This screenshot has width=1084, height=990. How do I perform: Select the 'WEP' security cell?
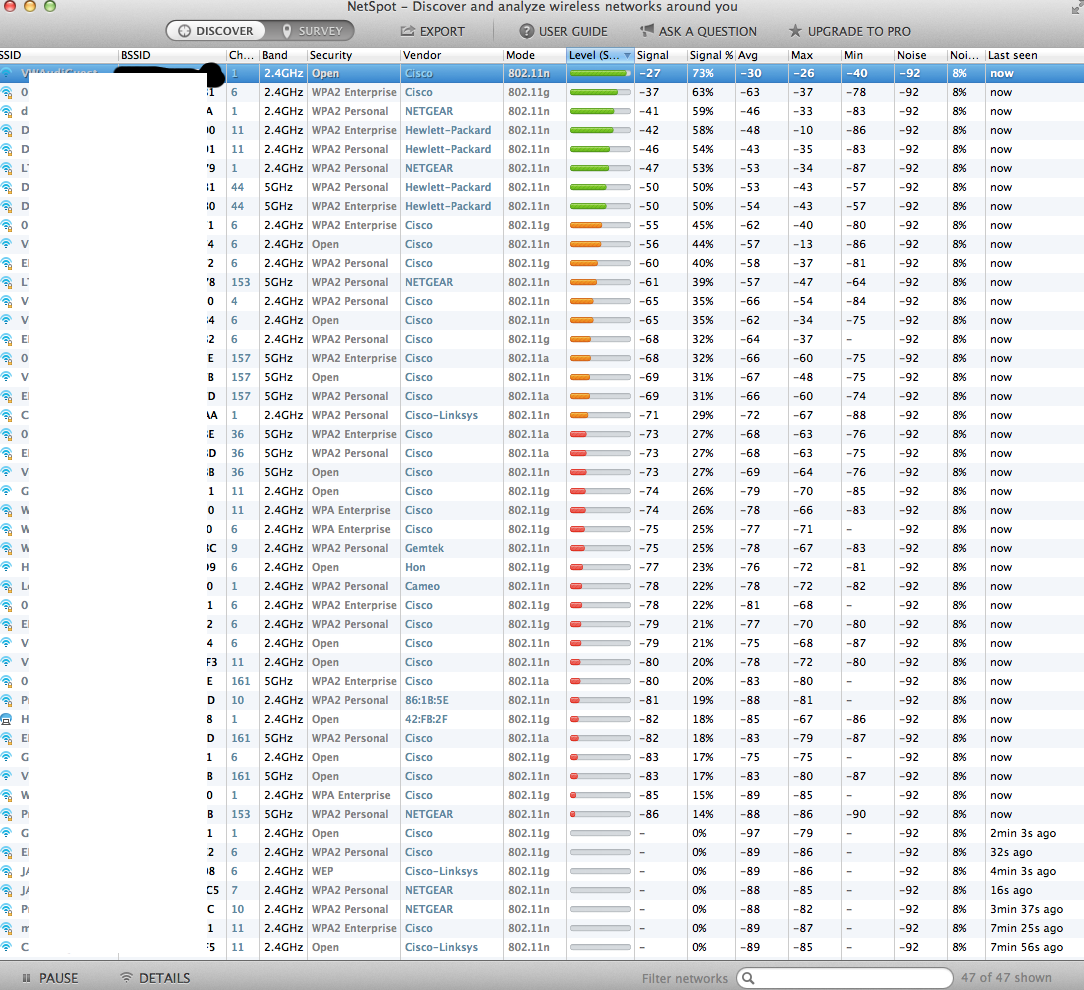click(322, 871)
